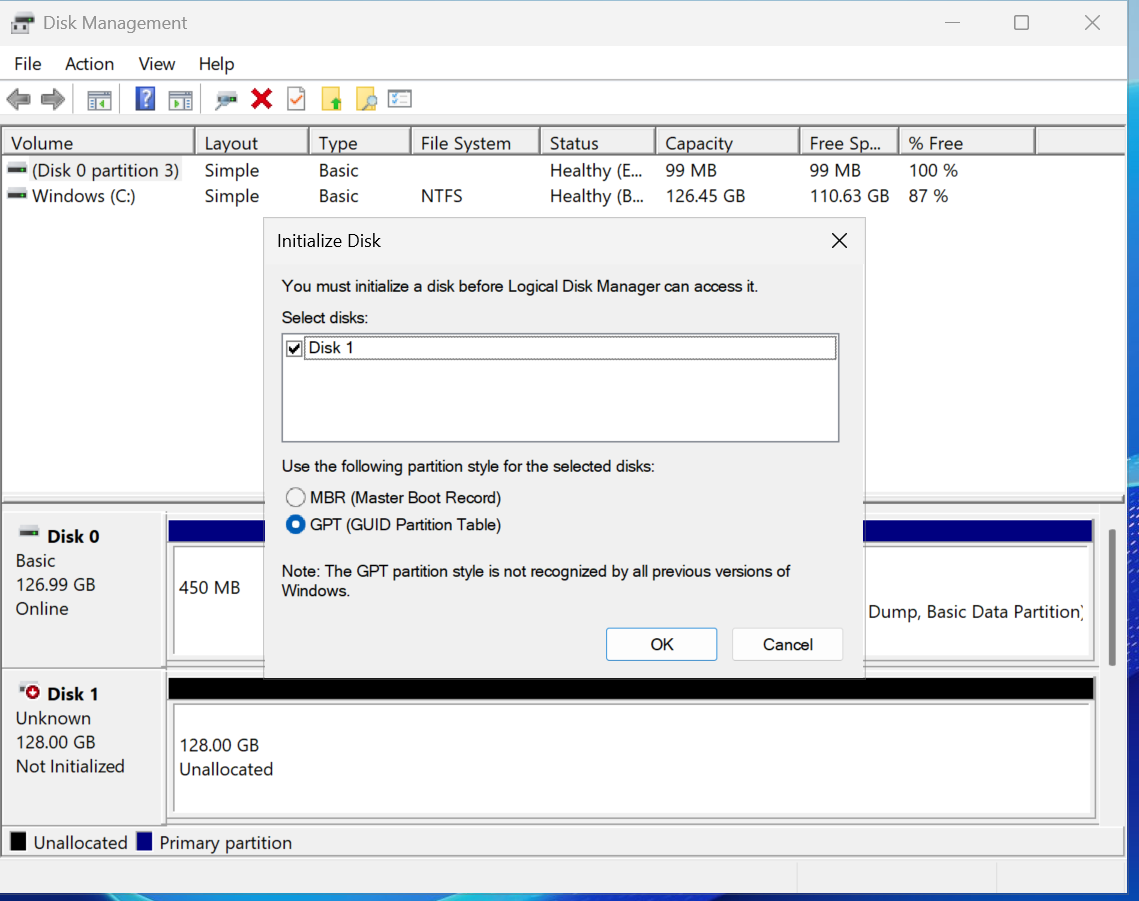Click the 126.45 GB capacity cell
The width and height of the screenshot is (1139, 901).
pyautogui.click(x=705, y=195)
